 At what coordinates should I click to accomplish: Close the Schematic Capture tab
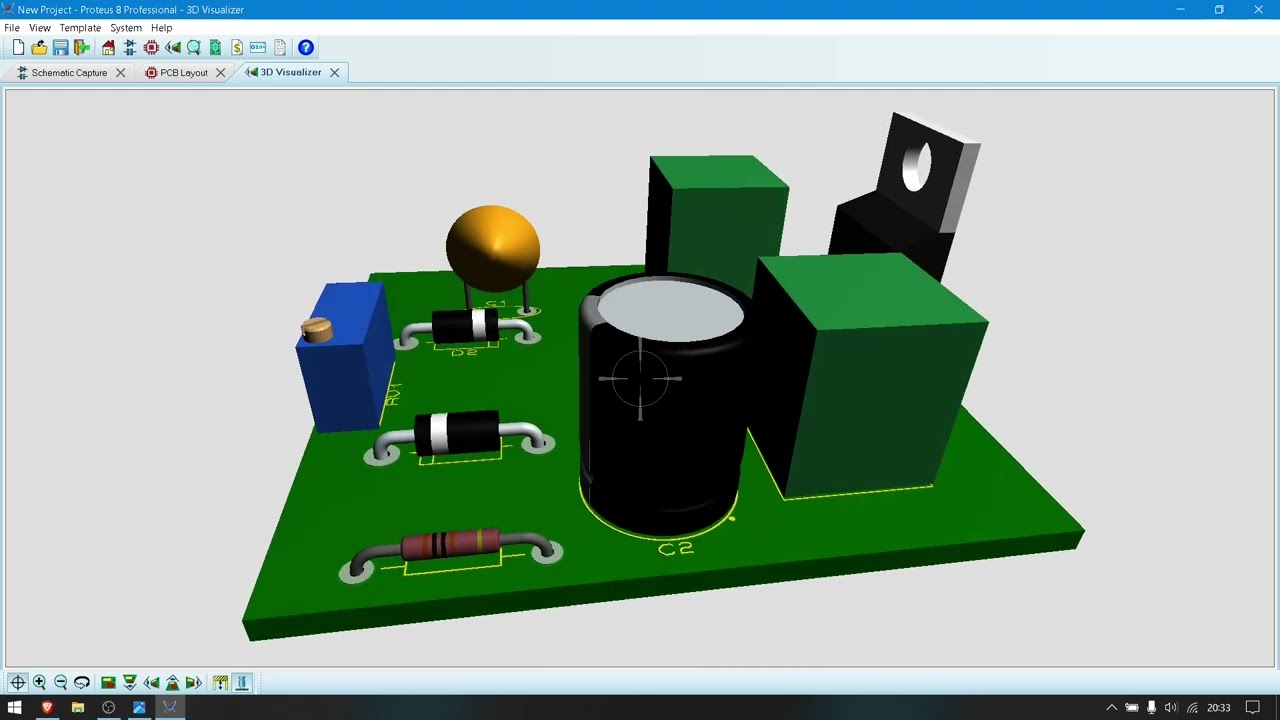point(121,73)
